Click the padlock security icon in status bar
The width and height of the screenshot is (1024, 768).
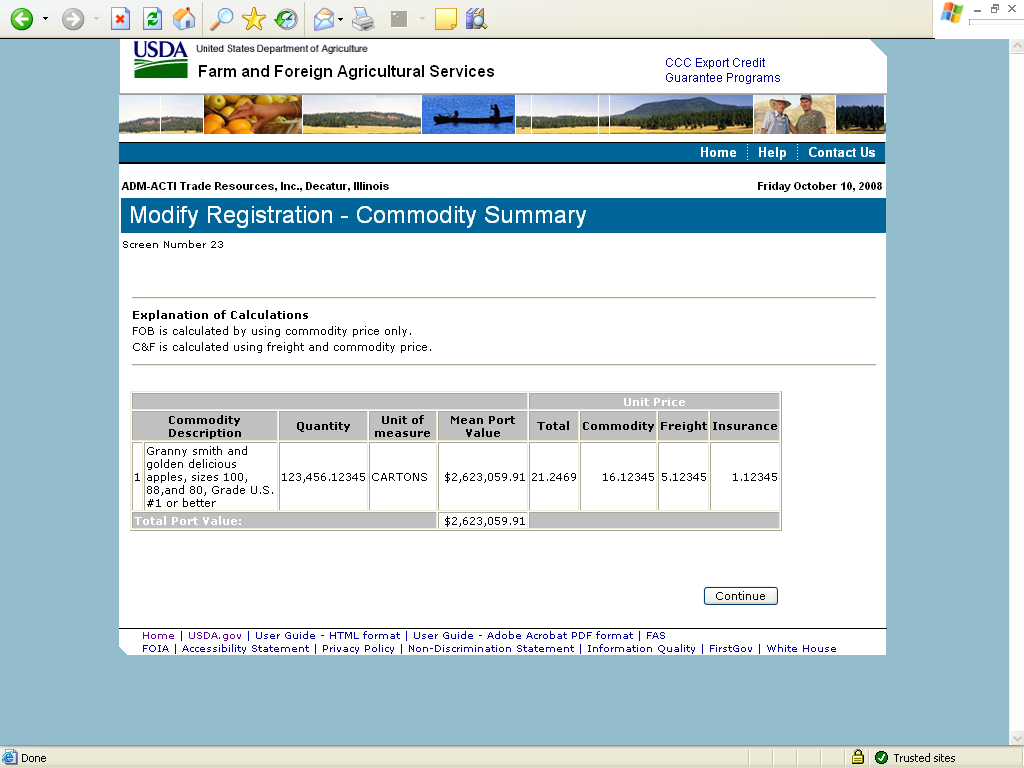point(858,757)
